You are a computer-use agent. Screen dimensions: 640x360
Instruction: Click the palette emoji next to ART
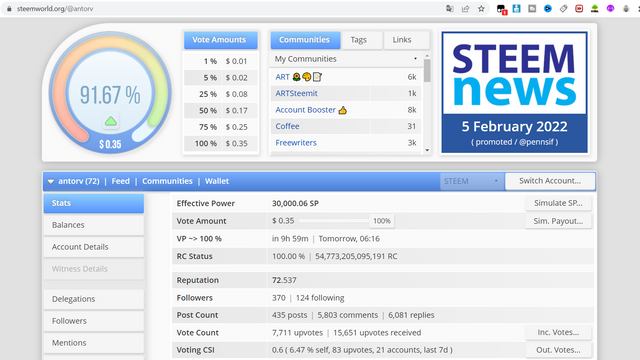(x=307, y=77)
